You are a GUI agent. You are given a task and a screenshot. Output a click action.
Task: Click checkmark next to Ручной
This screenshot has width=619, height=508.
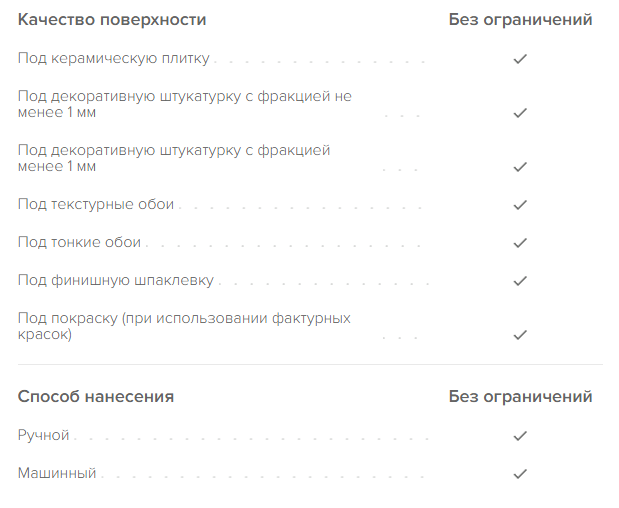(520, 436)
